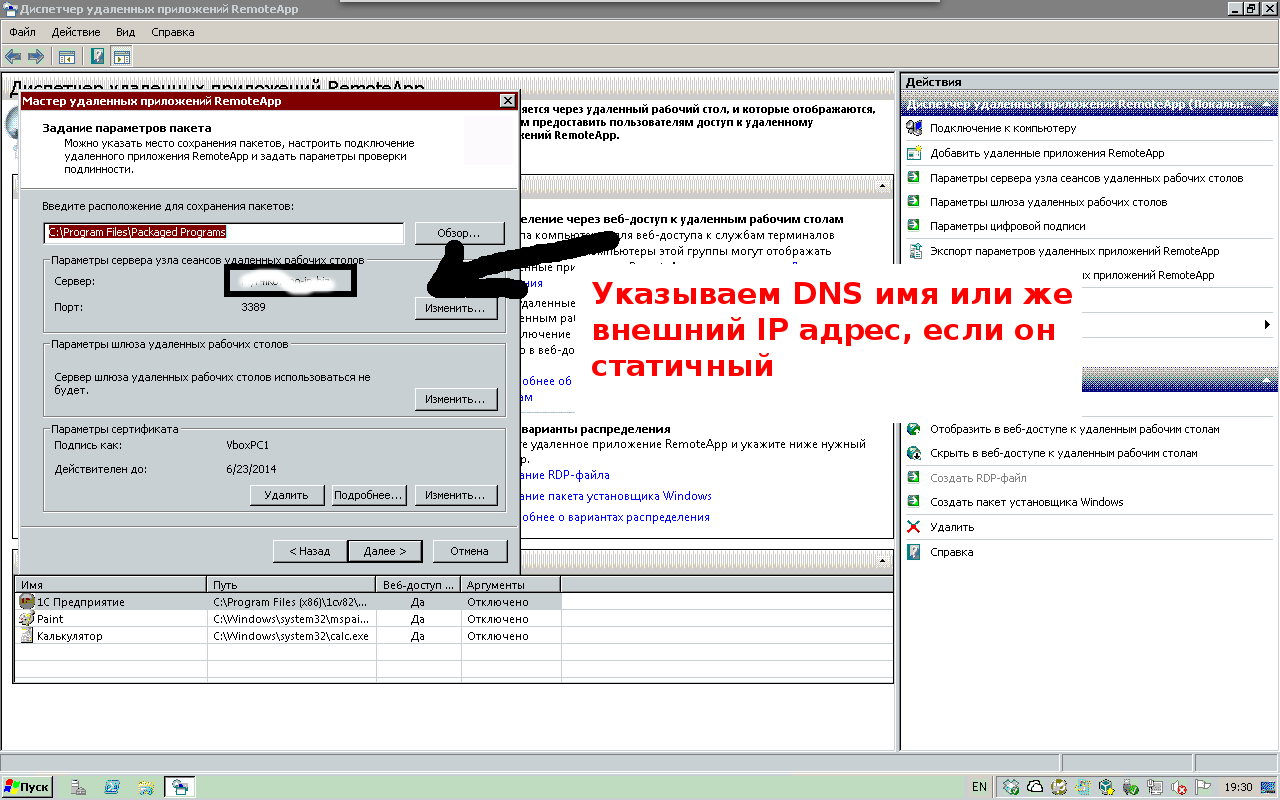Expand the right-arrow section in Actions pane
This screenshot has width=1280, height=800.
[x=1268, y=324]
